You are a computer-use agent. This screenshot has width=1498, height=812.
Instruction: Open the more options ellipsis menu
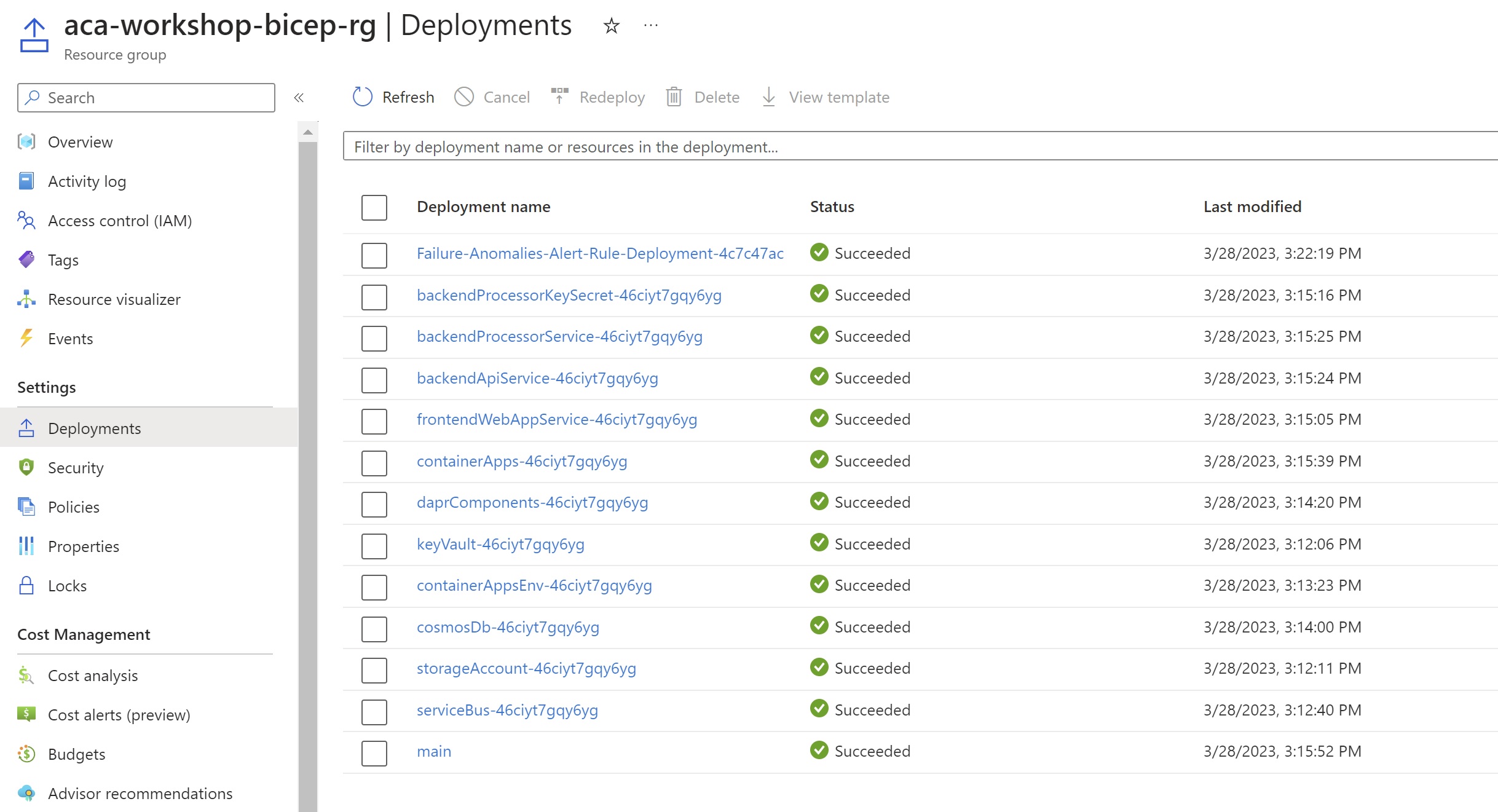[650, 26]
